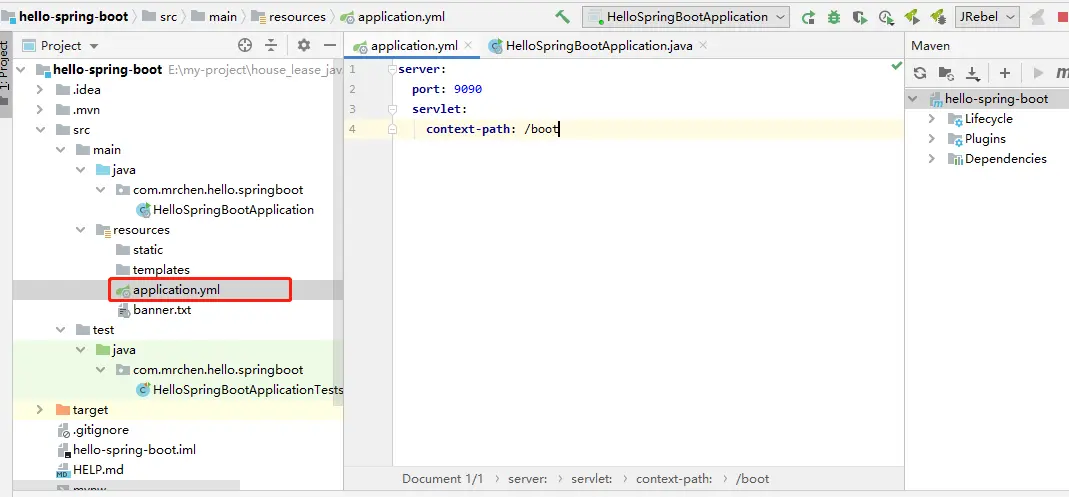This screenshot has width=1069, height=497.
Task: Close the application.yml tab
Action: 468,45
